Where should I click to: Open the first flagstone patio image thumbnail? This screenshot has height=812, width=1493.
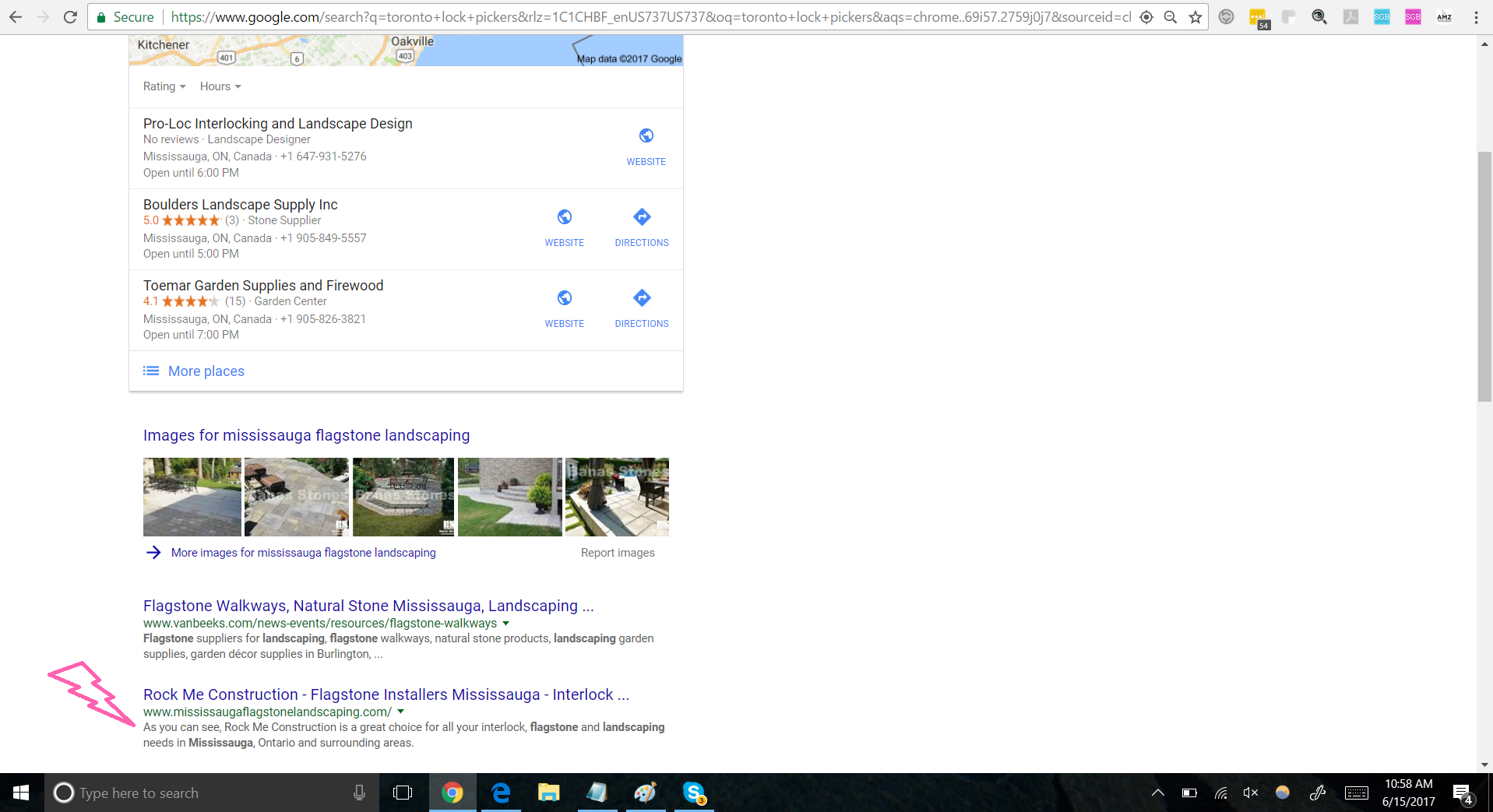pos(192,497)
